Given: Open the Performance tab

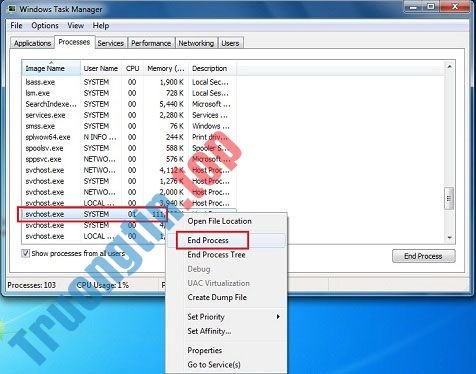Looking at the screenshot, I should coord(151,43).
